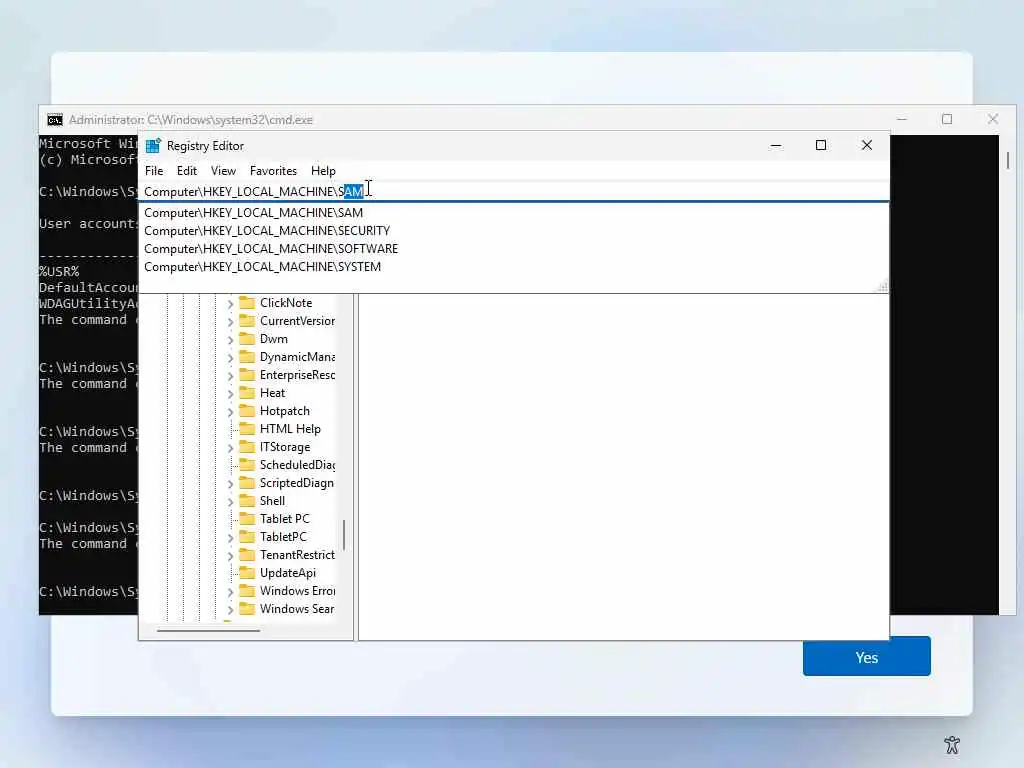This screenshot has height=768, width=1024.
Task: Select the HTML Help key label
Action: (x=290, y=429)
